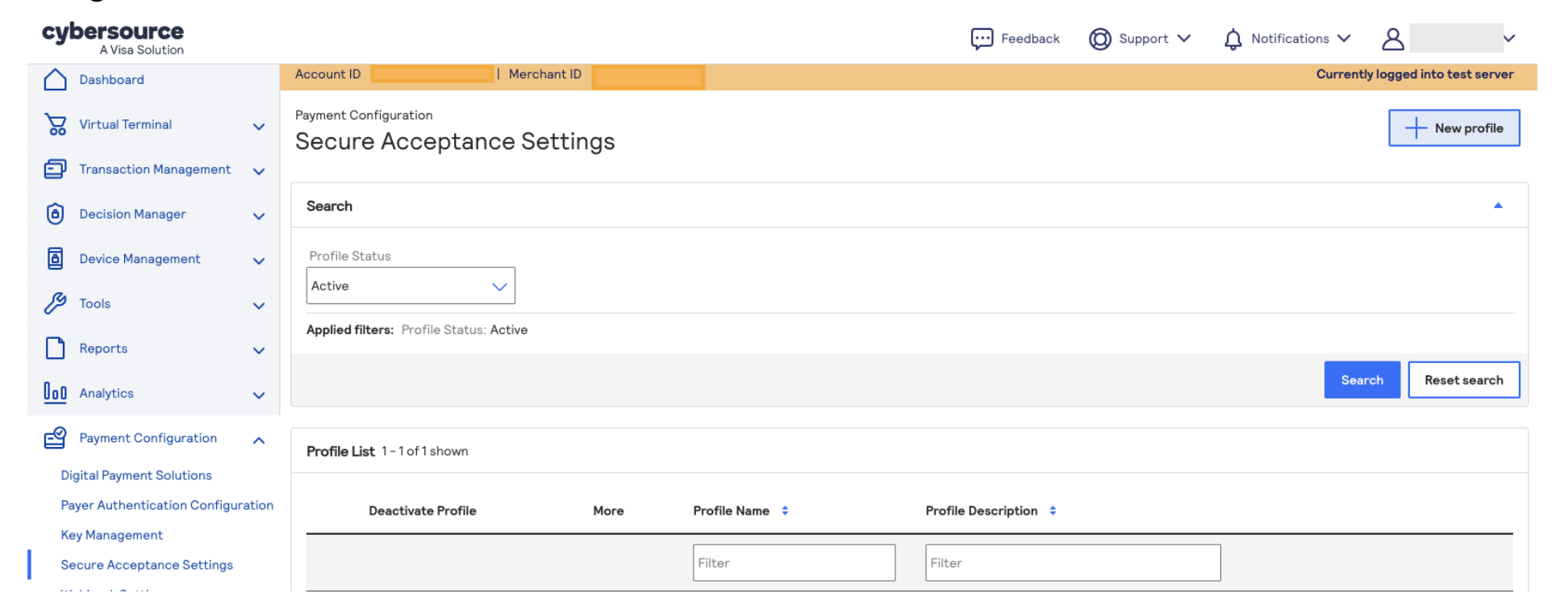1568x610 pixels.
Task: Click the blue Search button
Action: click(x=1362, y=380)
